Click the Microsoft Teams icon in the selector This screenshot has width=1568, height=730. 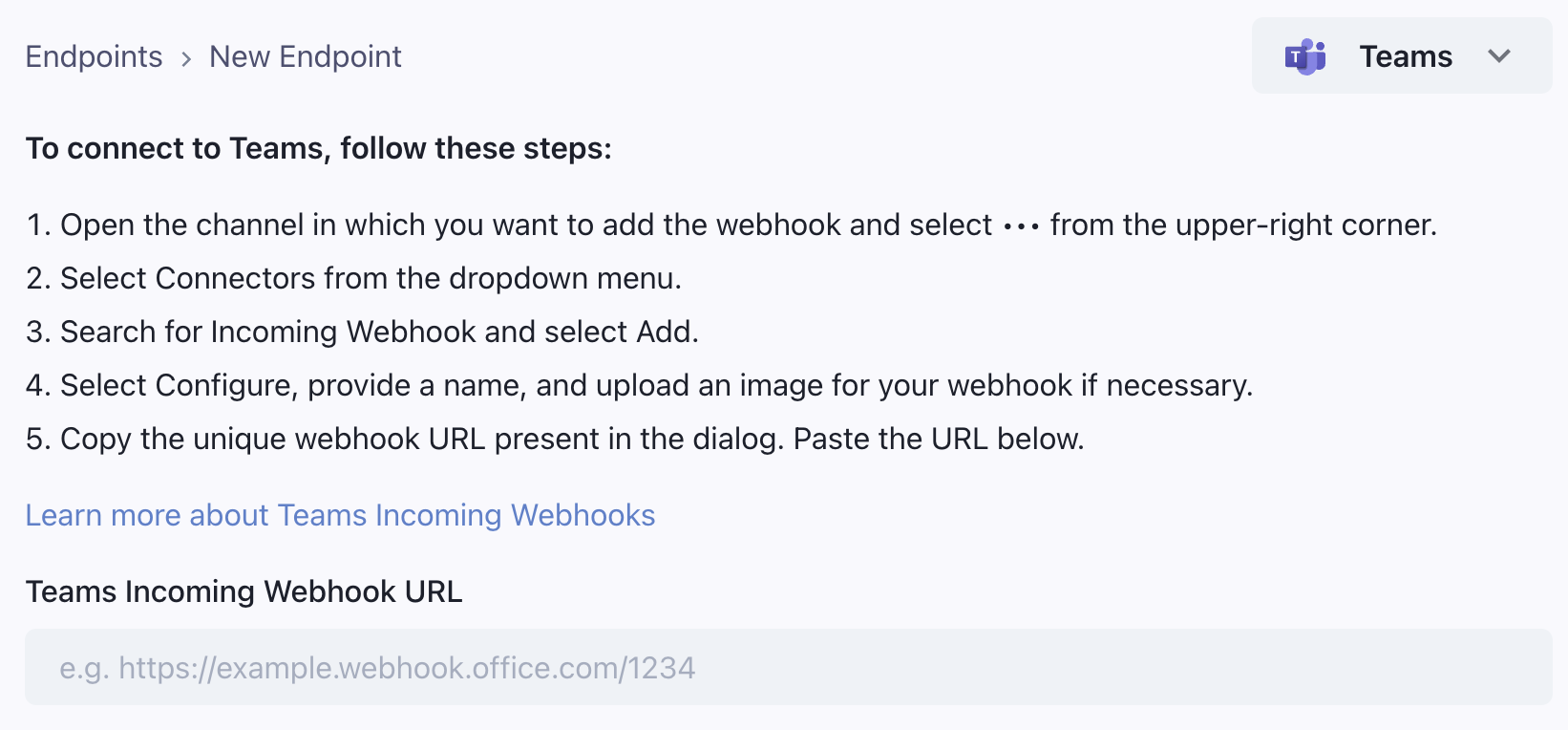[1304, 55]
